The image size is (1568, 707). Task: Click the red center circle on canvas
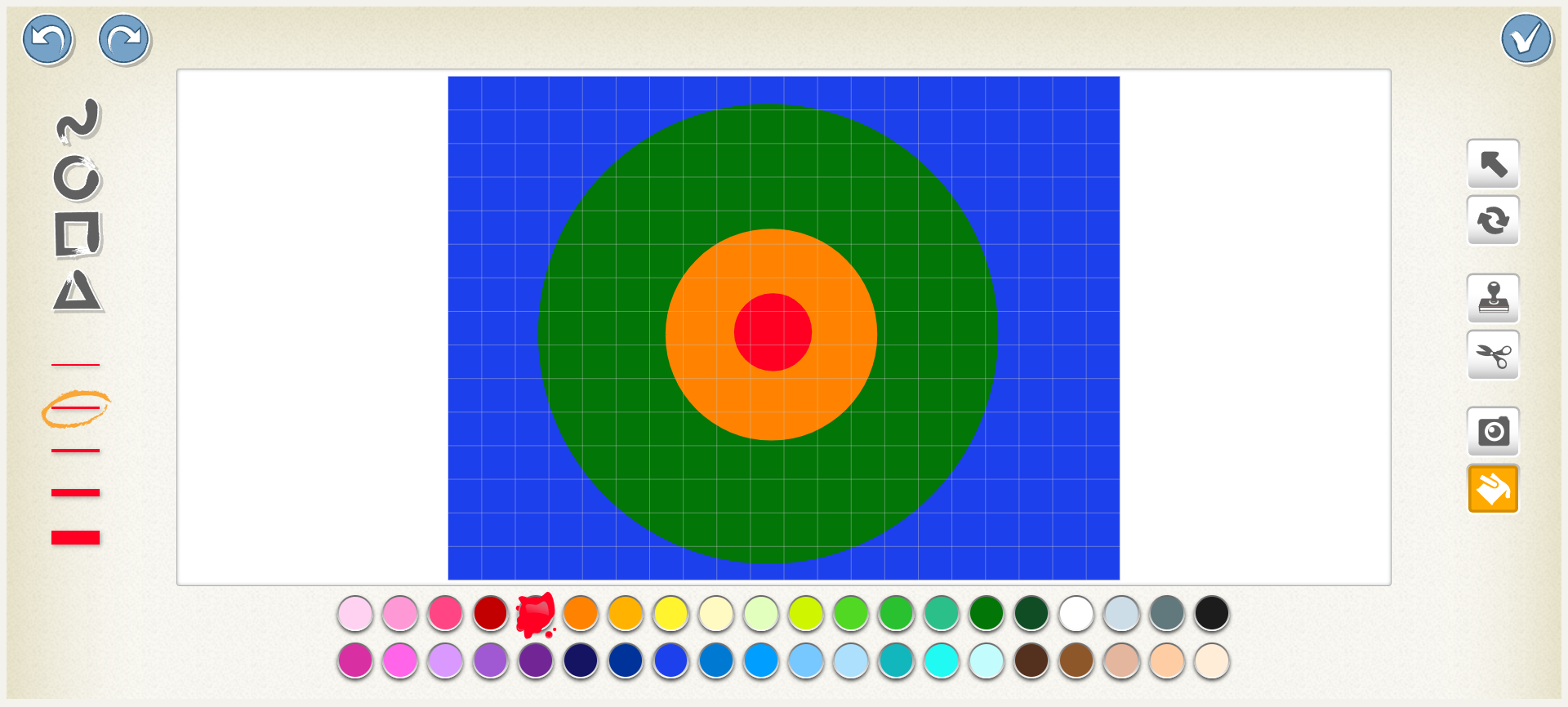pos(773,332)
